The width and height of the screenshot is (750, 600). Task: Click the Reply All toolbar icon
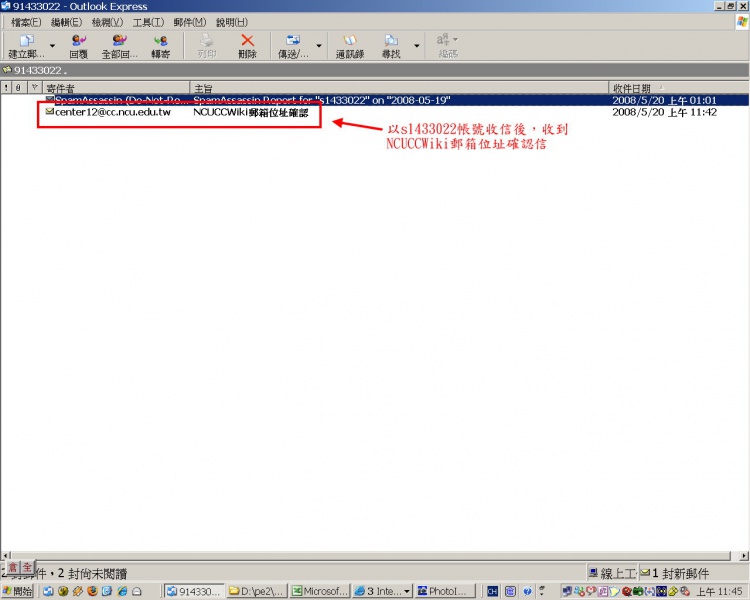tap(119, 45)
